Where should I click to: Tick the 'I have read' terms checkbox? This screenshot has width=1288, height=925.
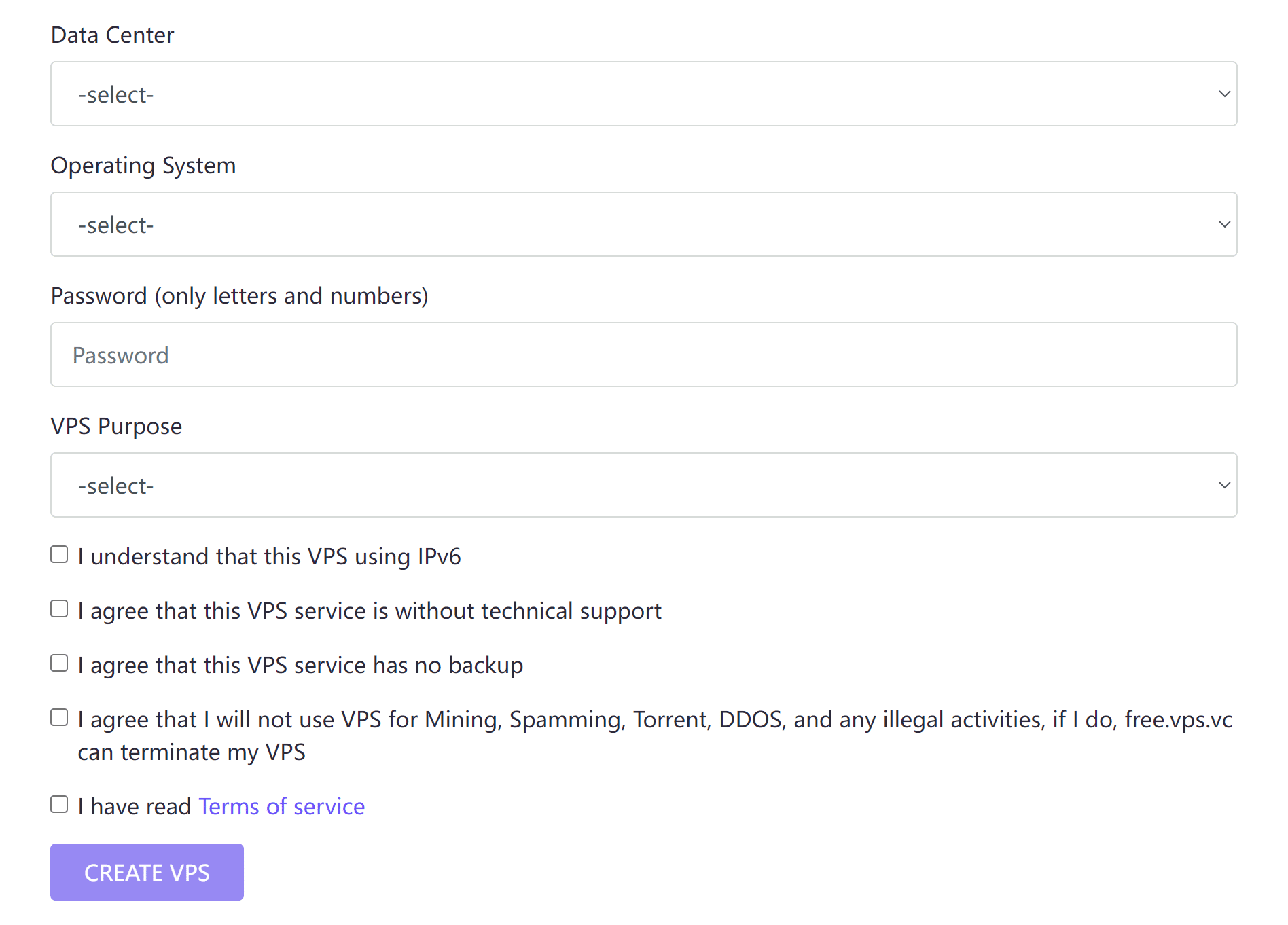click(x=59, y=805)
